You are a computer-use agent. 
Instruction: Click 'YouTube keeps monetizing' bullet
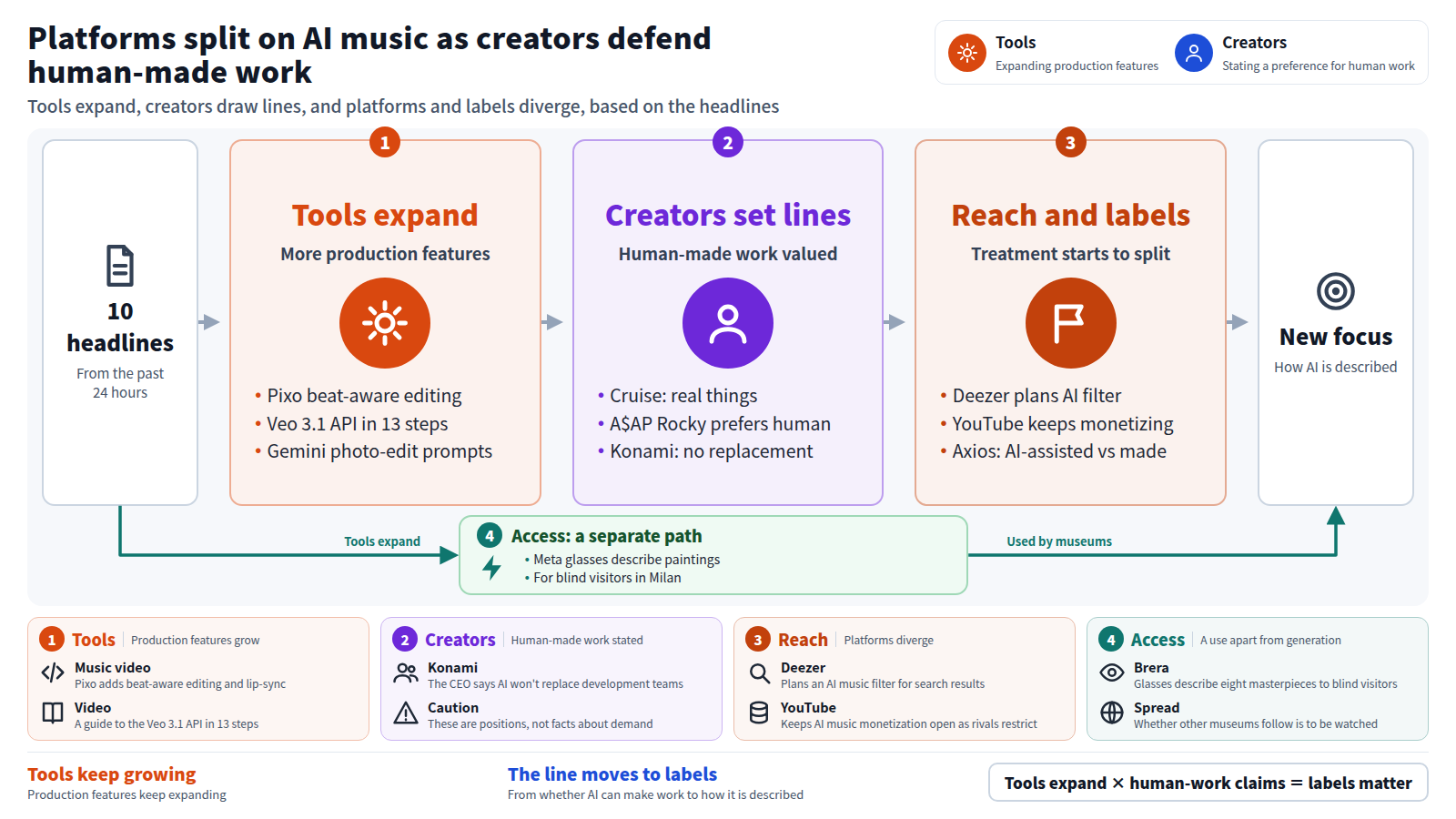[1063, 424]
